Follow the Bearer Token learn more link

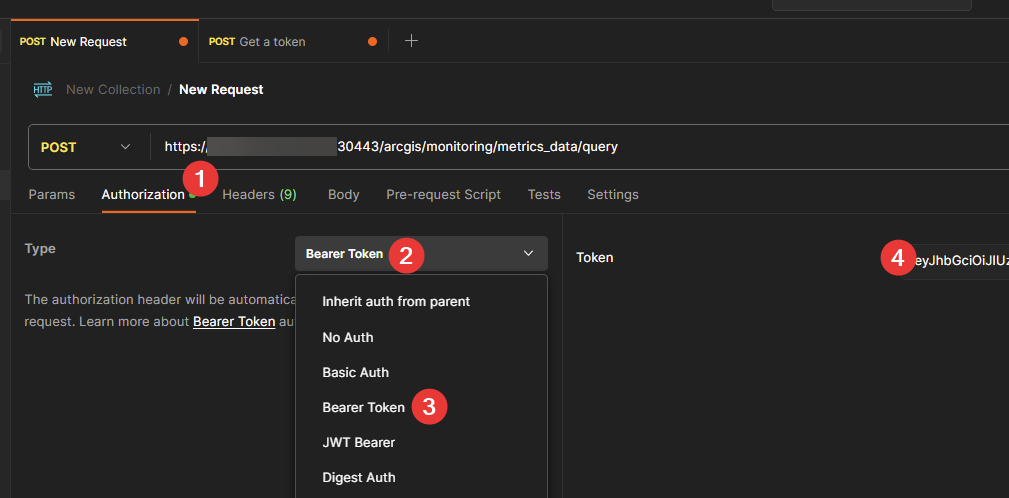pos(234,322)
